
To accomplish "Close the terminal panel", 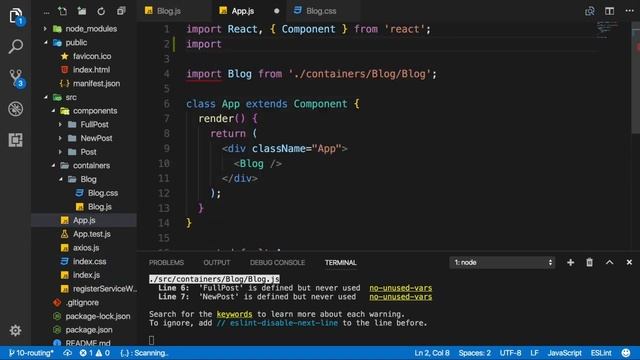I will point(629,262).
